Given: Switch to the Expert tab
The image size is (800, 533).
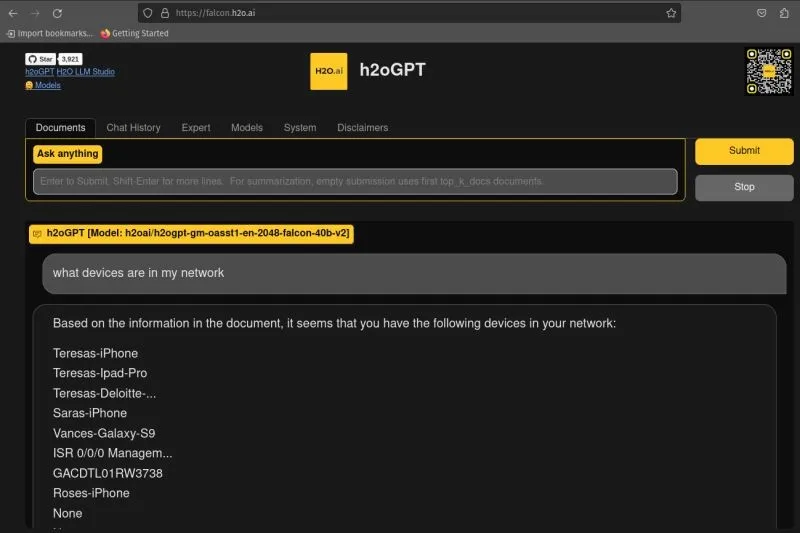Looking at the screenshot, I should (x=196, y=128).
